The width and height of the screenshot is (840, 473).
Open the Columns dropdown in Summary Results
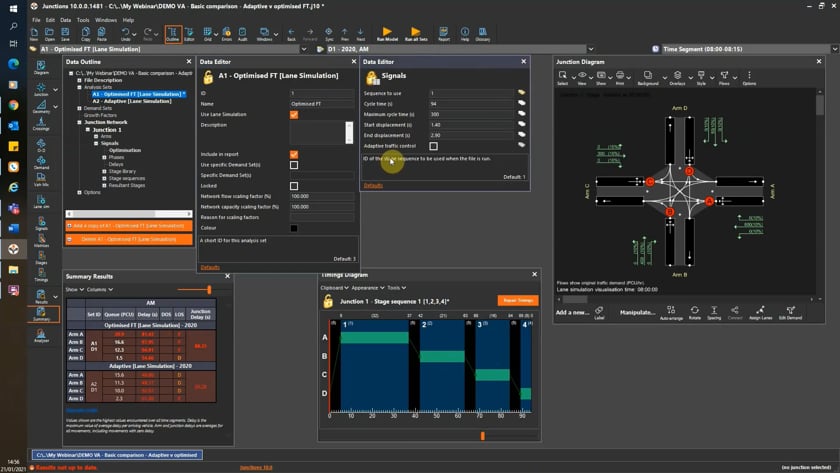coord(98,289)
